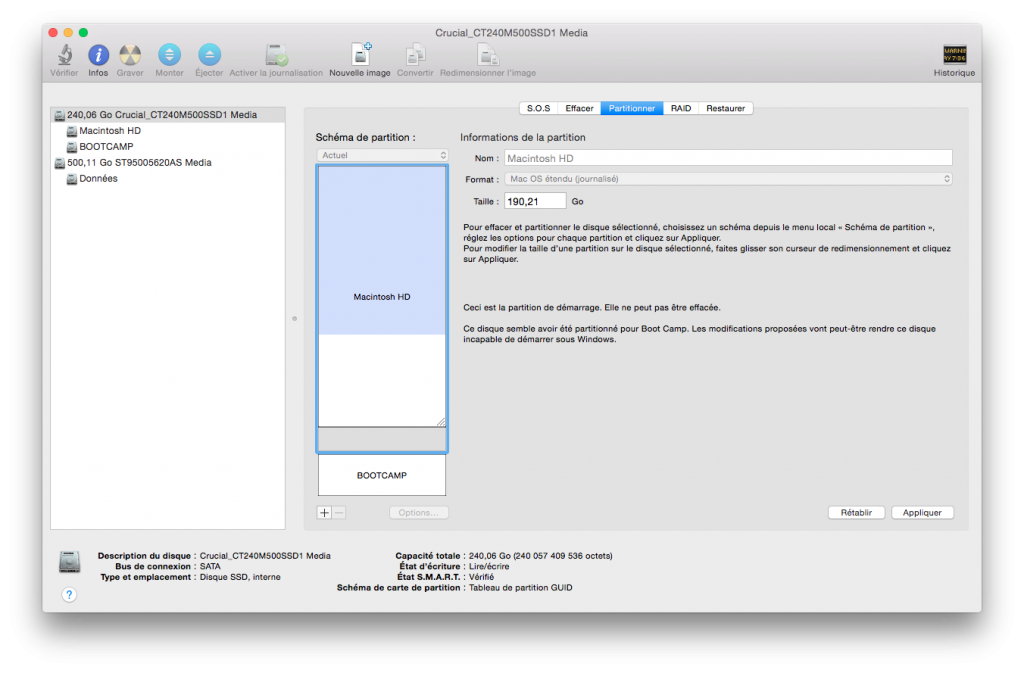
Task: Click the disk icon beside Description du disque
Action: pyautogui.click(x=69, y=562)
